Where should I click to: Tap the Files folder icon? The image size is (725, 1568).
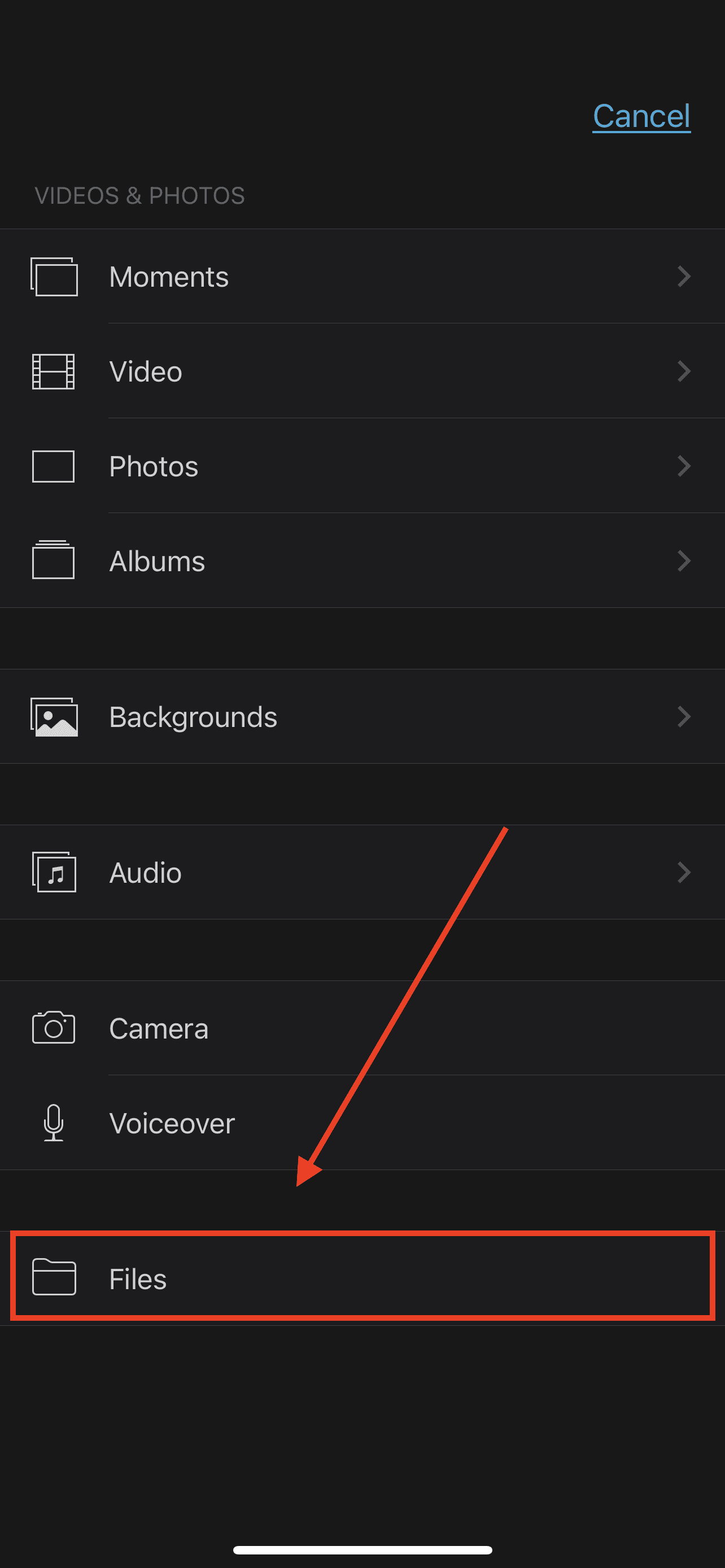pos(54,1278)
